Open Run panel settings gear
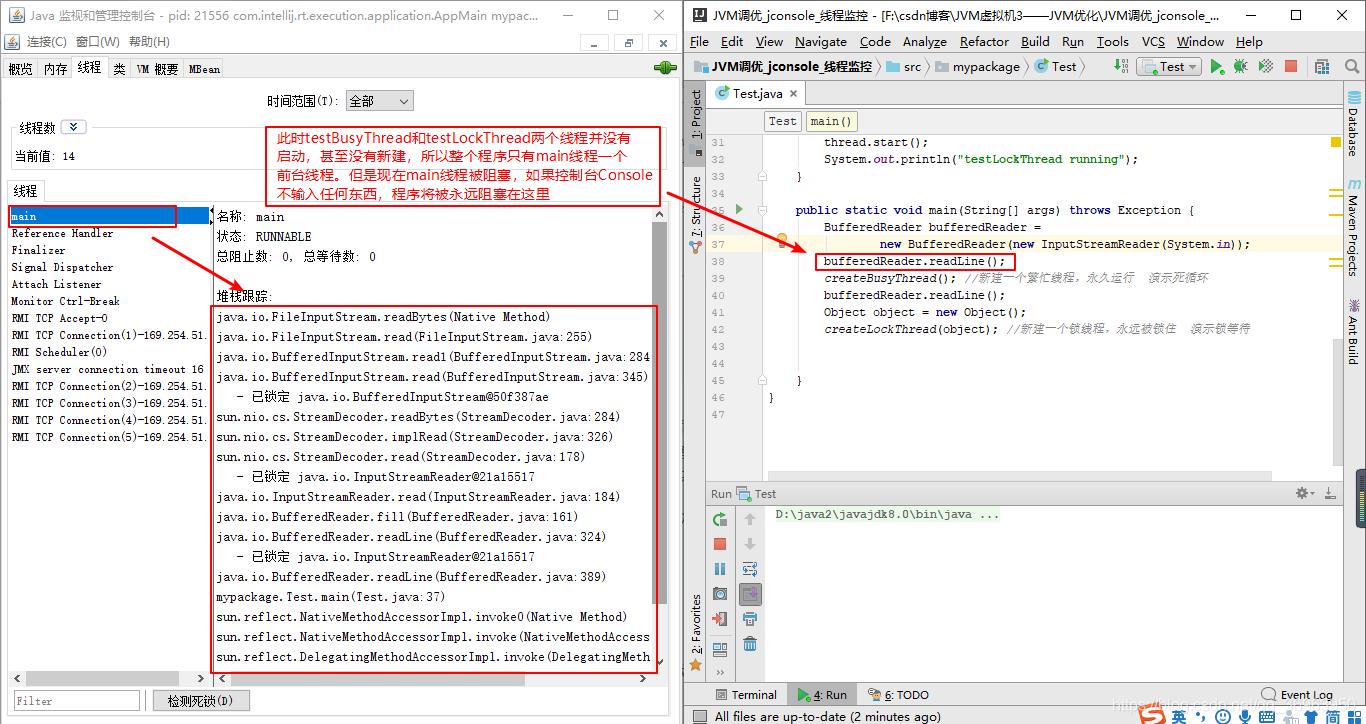Image resolution: width=1366 pixels, height=724 pixels. [x=1304, y=493]
